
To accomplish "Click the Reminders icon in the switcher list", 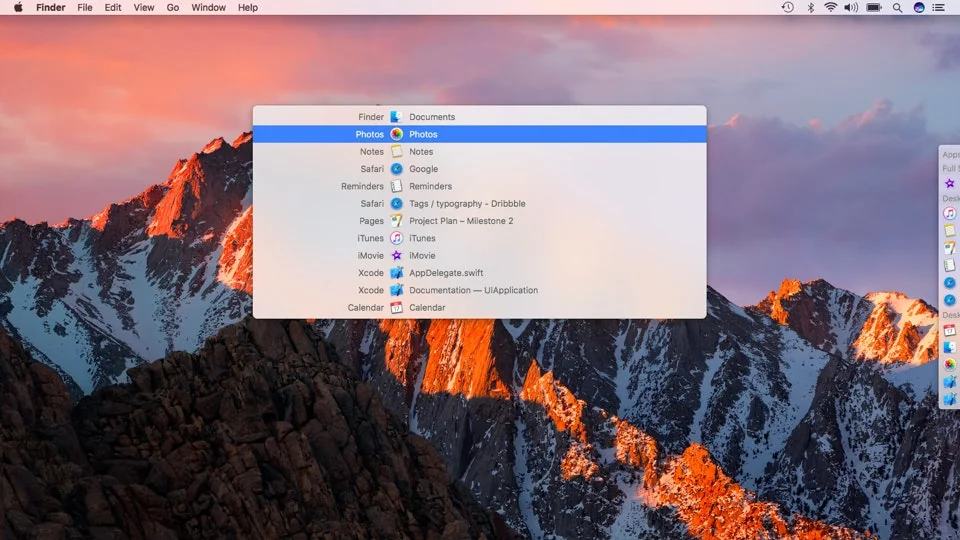I will (396, 186).
